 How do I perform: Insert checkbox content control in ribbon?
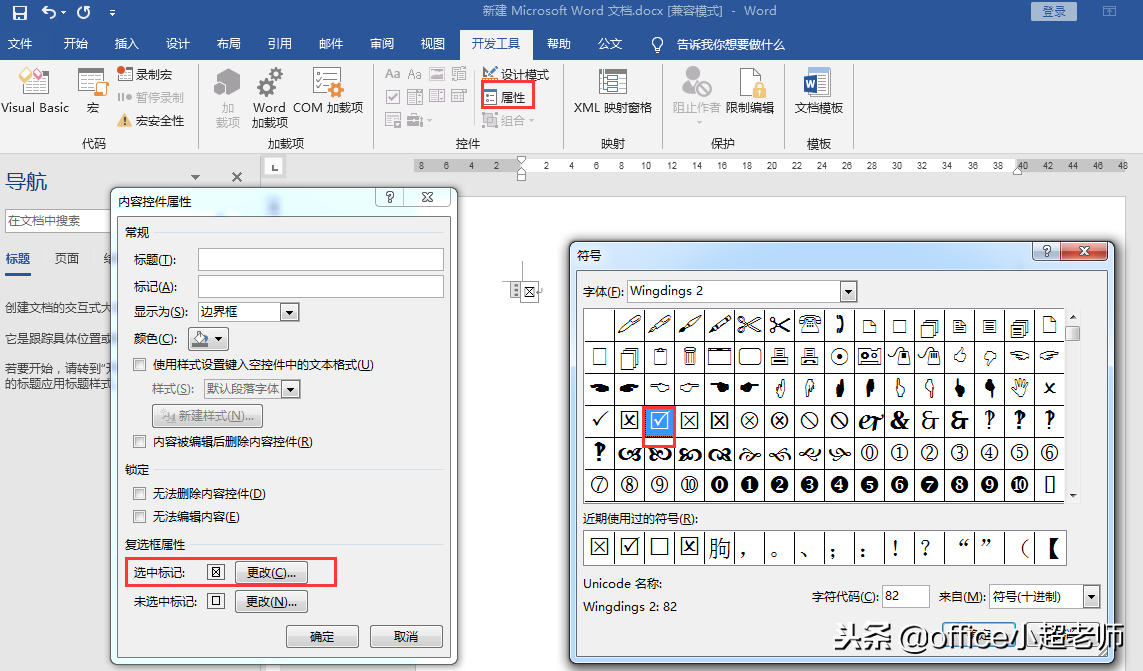(x=393, y=97)
